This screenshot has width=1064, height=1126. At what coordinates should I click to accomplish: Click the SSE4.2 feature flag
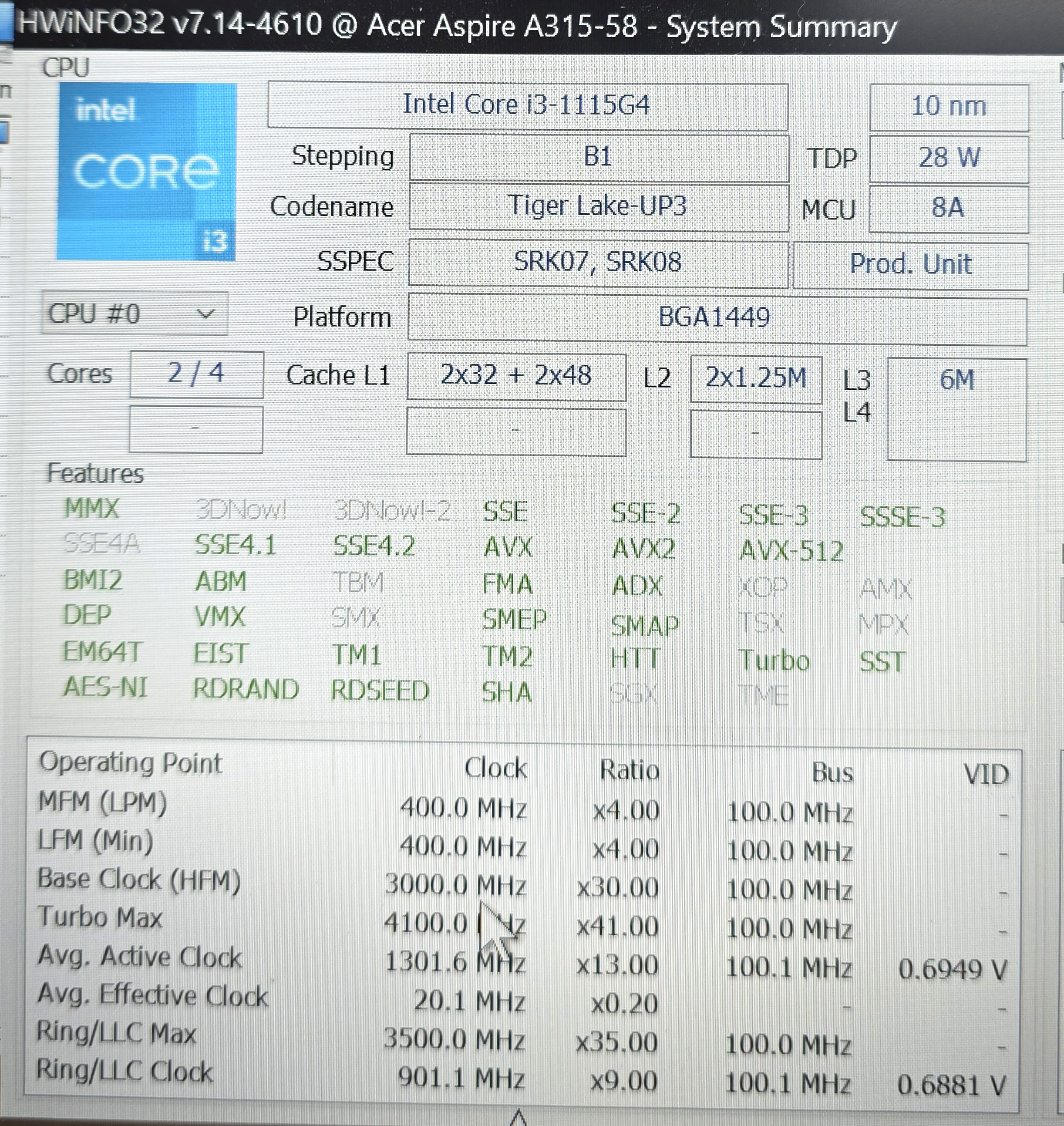374,547
